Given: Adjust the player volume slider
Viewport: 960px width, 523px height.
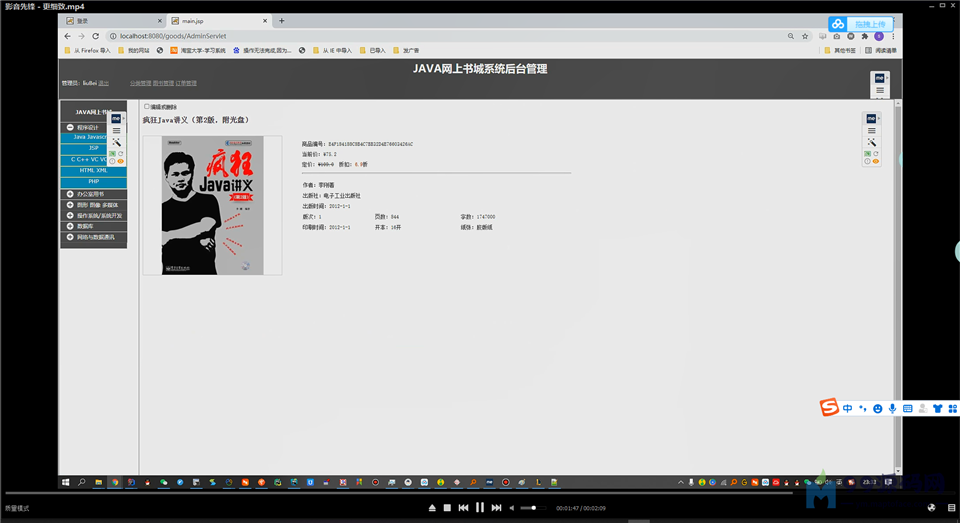Looking at the screenshot, I should coord(531,508).
